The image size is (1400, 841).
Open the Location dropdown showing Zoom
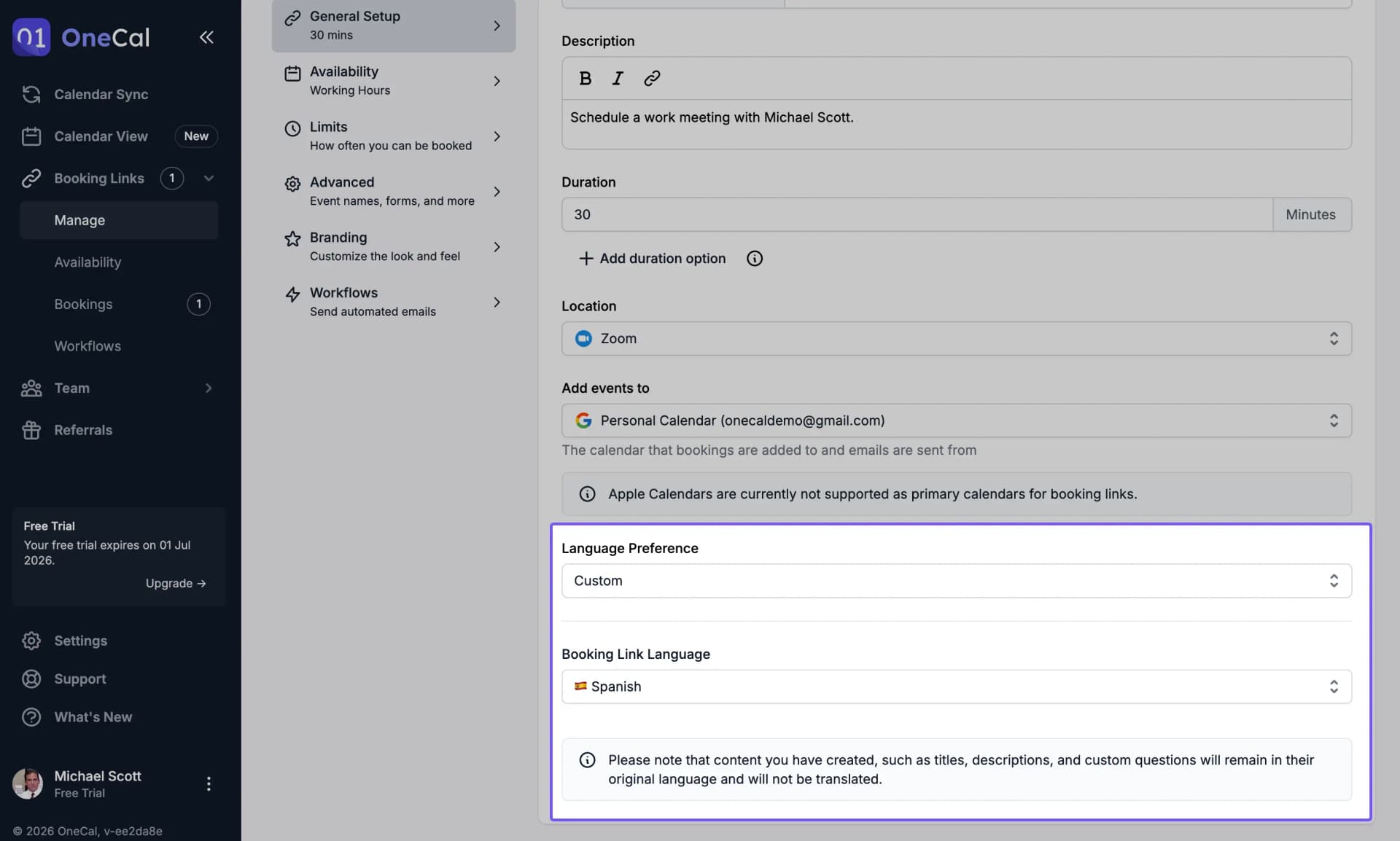(956, 338)
